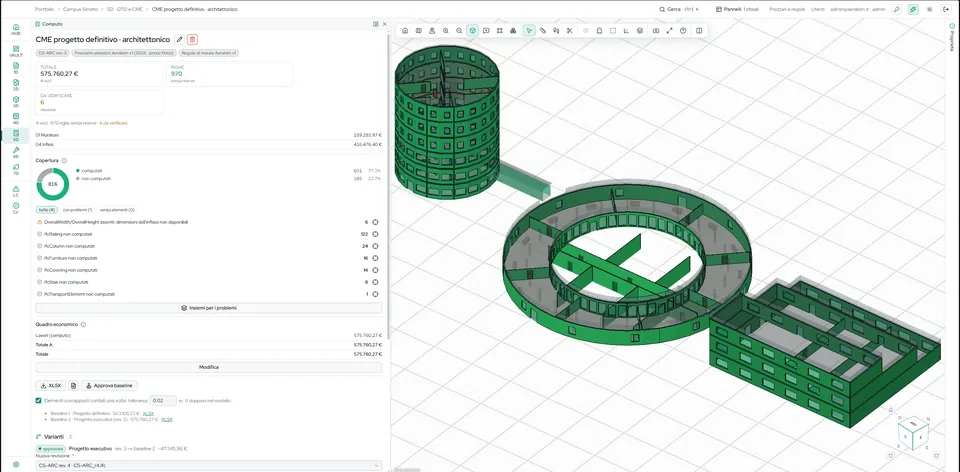Click the Computo panel tab
The image size is (960, 472).
point(49,24)
